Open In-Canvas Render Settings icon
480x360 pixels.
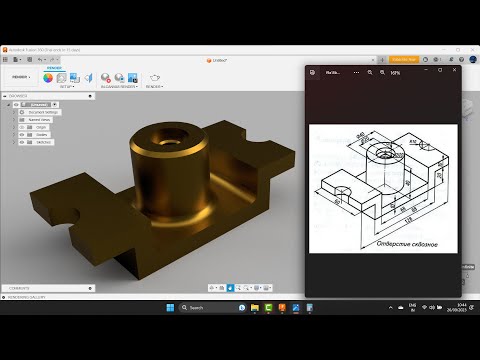tap(119, 78)
